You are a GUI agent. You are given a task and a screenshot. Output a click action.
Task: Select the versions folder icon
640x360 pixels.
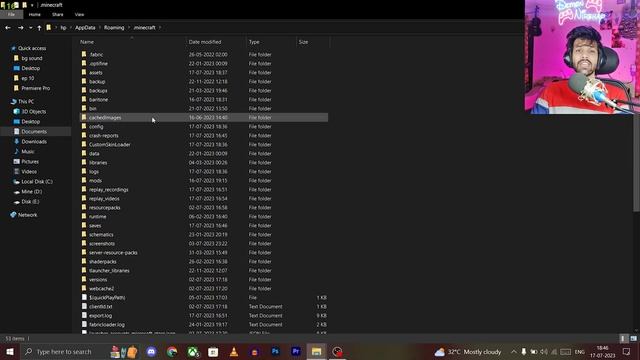point(84,279)
